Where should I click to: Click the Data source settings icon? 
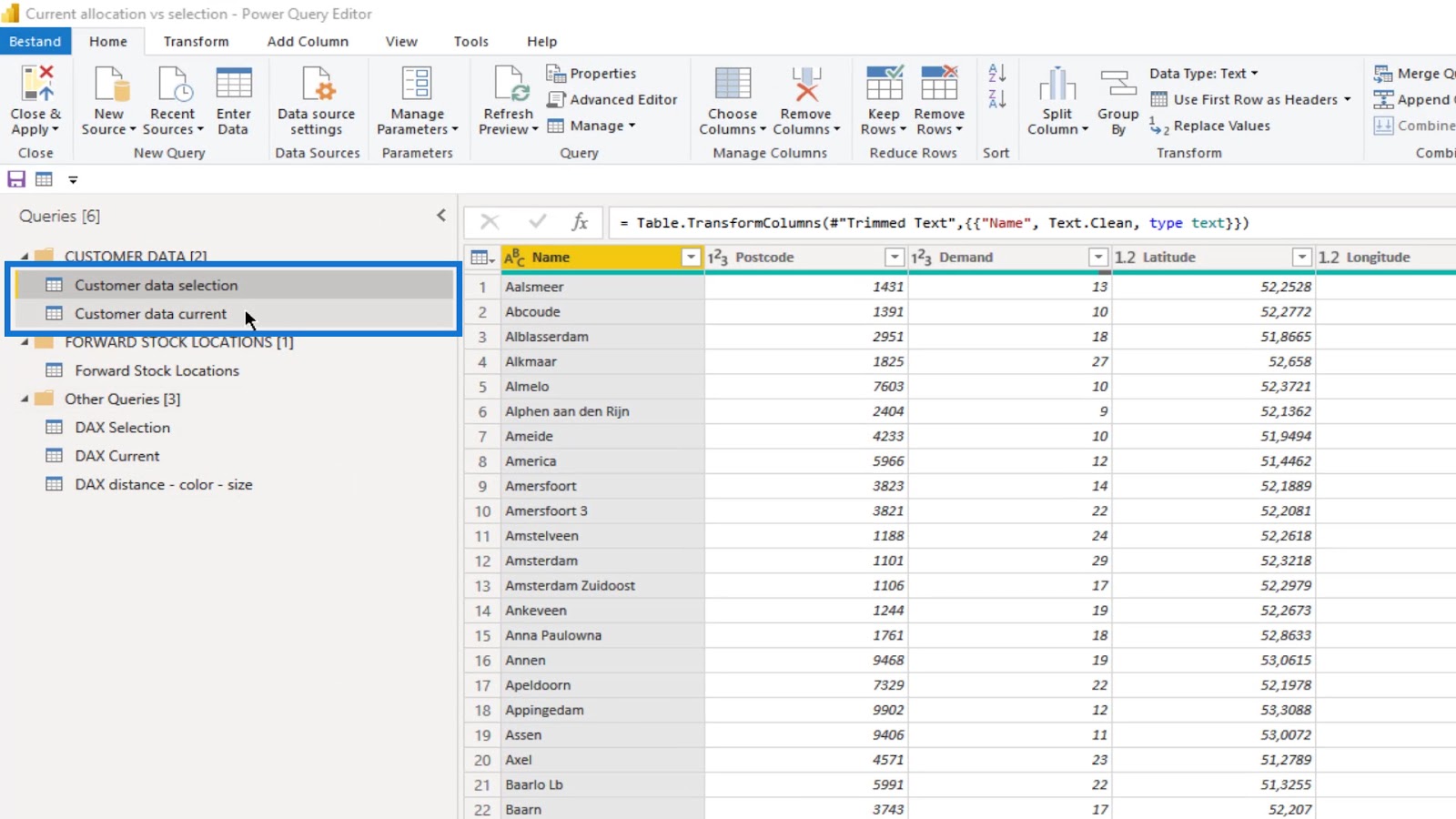point(316,84)
